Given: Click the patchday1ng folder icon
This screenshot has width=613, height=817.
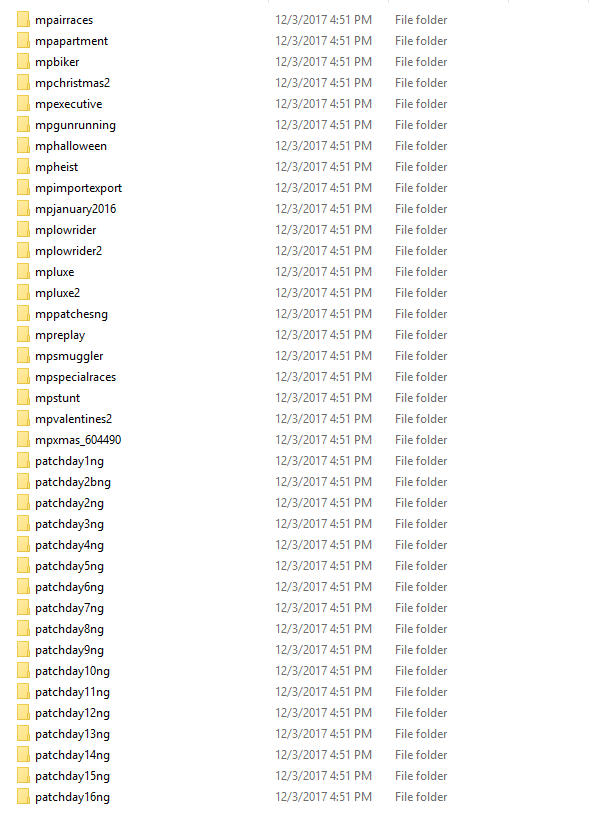Looking at the screenshot, I should 23,461.
